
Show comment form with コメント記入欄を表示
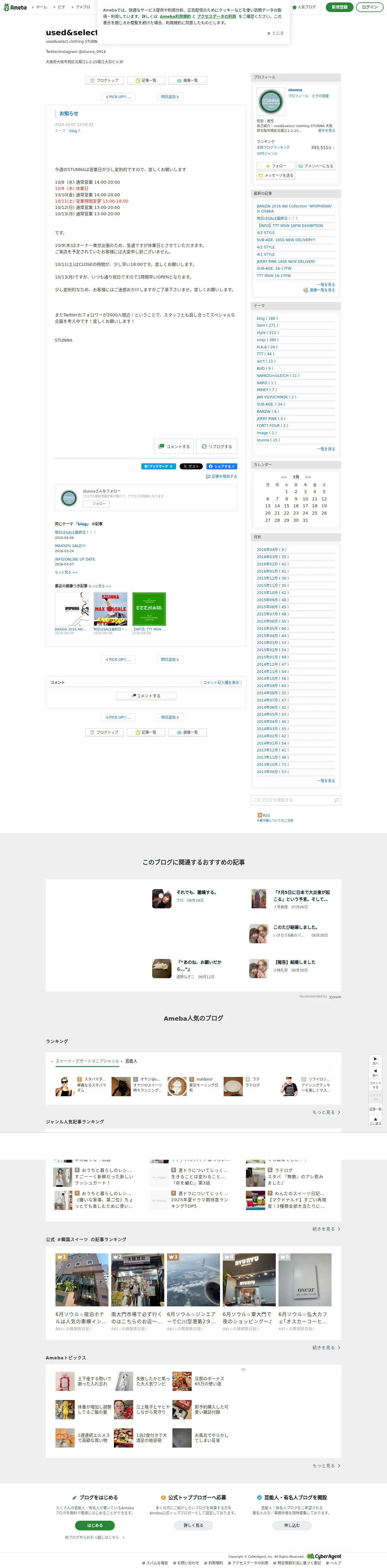point(221,682)
